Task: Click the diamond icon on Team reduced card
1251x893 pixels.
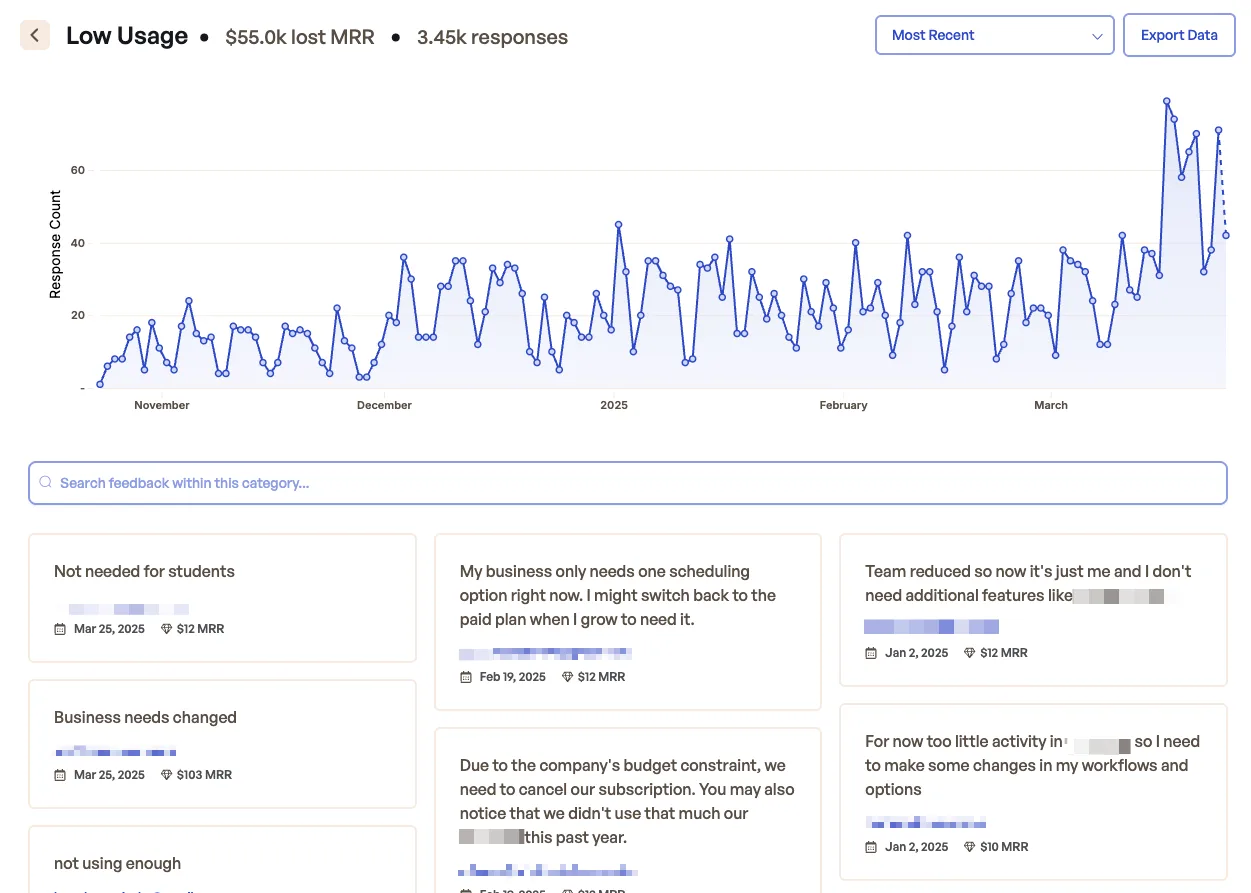Action: coord(969,653)
